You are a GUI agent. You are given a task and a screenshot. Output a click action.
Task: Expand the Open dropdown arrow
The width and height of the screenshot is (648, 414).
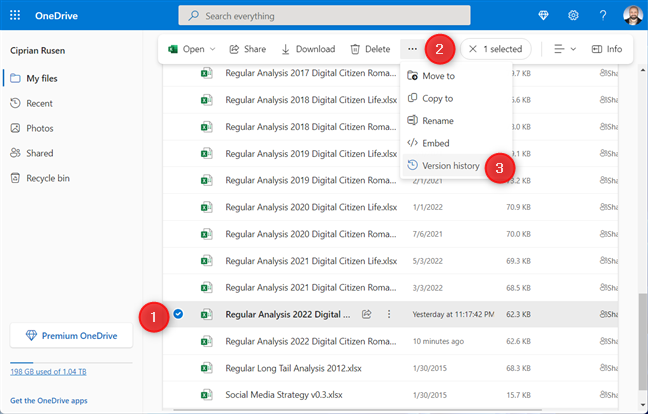pyautogui.click(x=212, y=49)
